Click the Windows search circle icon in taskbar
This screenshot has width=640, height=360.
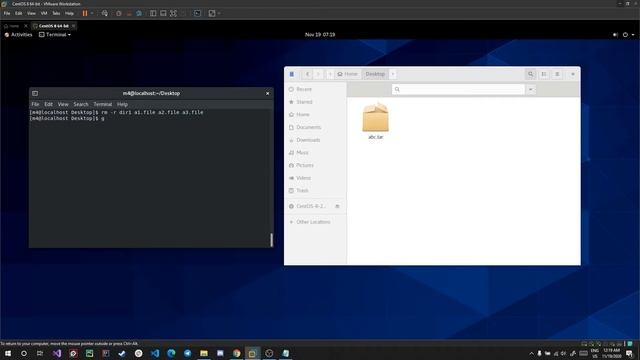(24, 353)
